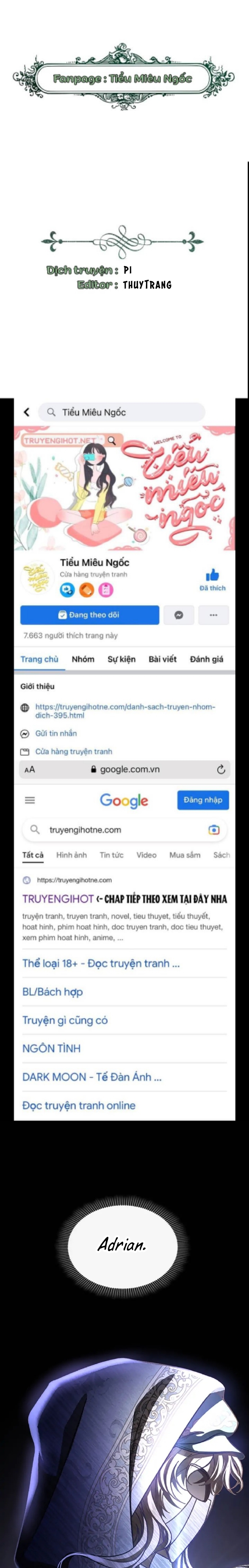The width and height of the screenshot is (249, 1568).
Task: Open the Thể loại 18+ result link
Action: (101, 963)
